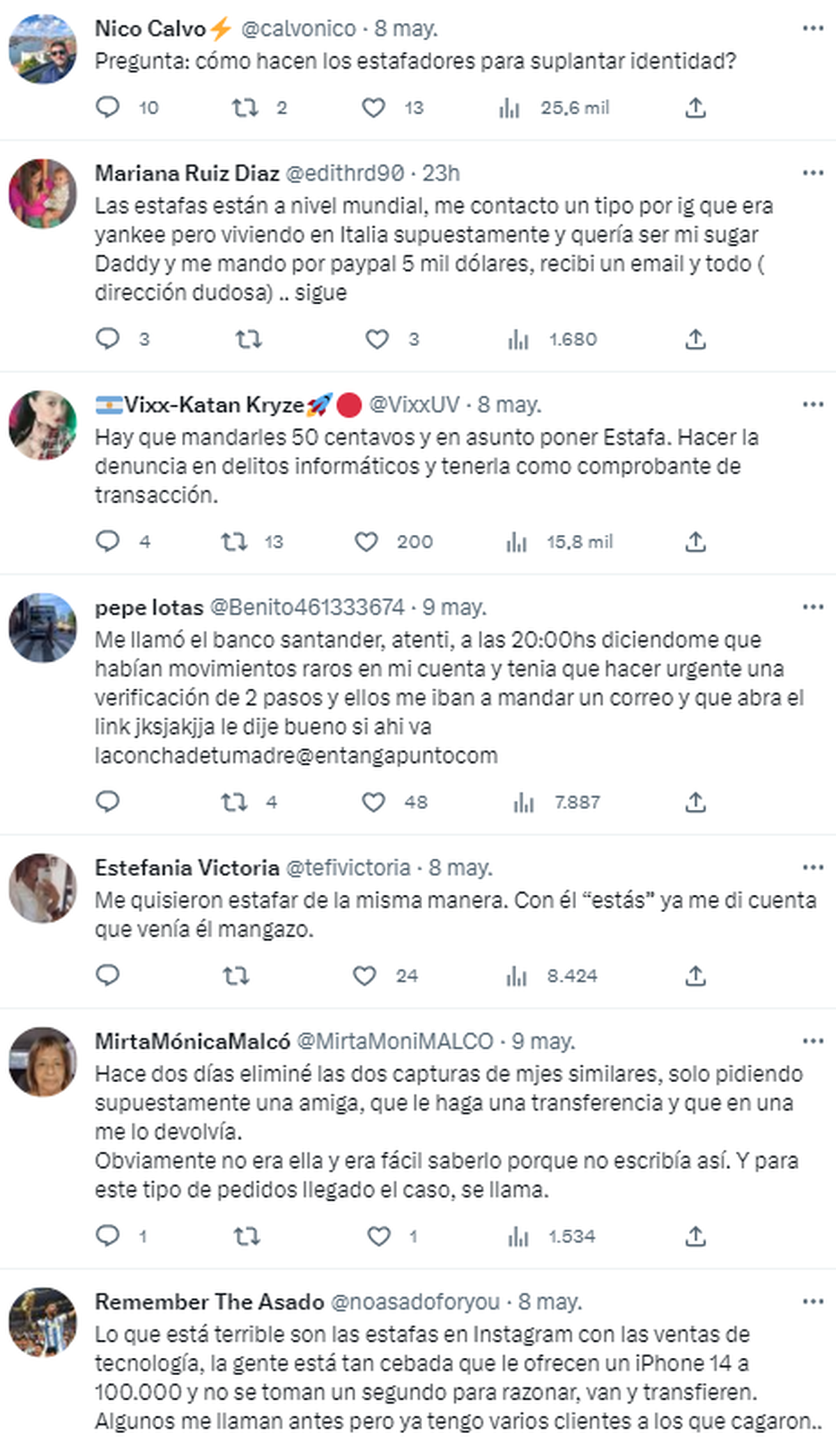
Task: Open more options on Remember The Asado tweet
Action: tap(813, 1301)
